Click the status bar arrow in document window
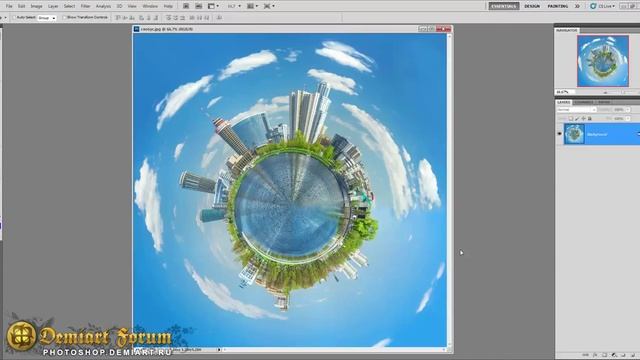 (x=219, y=350)
